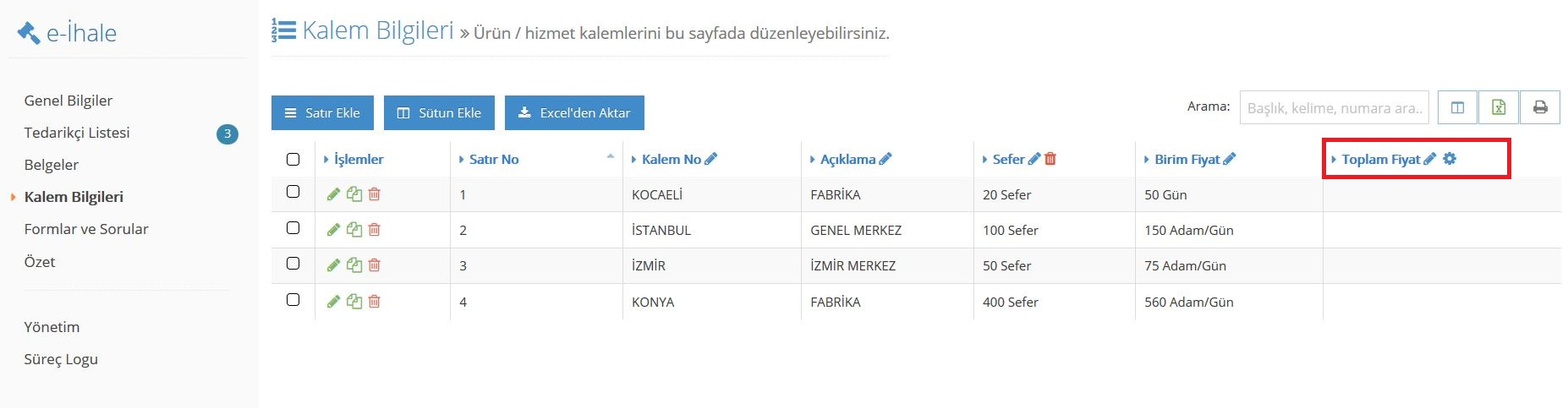Edit row 1 with the green pencil icon

tap(333, 194)
